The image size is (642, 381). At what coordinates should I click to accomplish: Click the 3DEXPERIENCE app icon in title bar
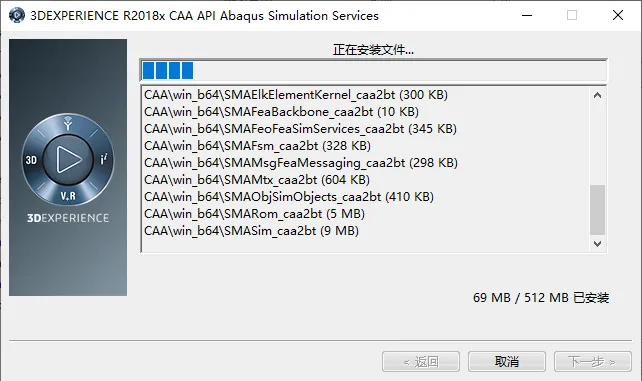pyautogui.click(x=16, y=15)
